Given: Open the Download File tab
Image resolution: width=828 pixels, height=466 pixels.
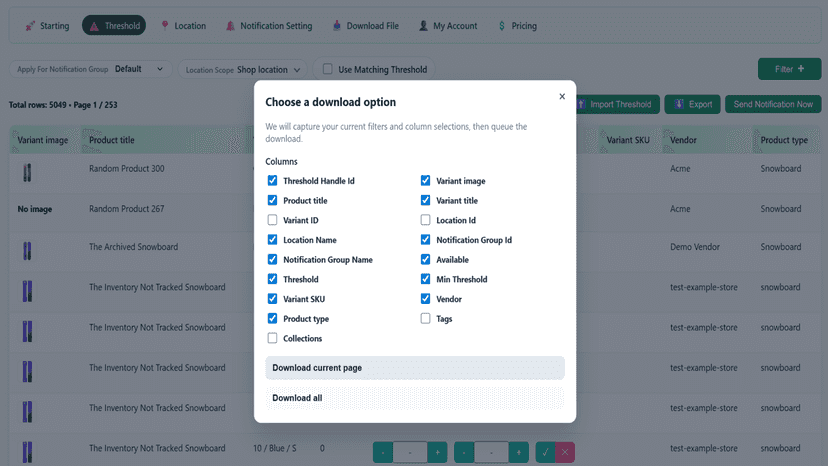Looking at the screenshot, I should pyautogui.click(x=365, y=26).
